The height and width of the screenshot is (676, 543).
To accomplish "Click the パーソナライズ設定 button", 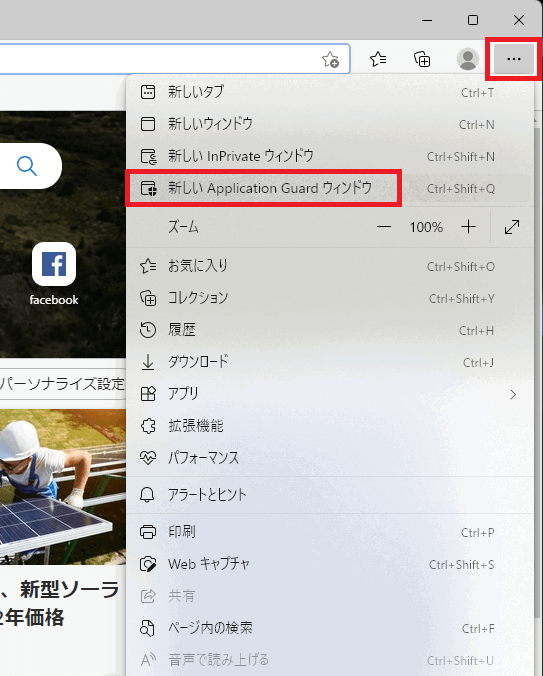I will point(63,384).
